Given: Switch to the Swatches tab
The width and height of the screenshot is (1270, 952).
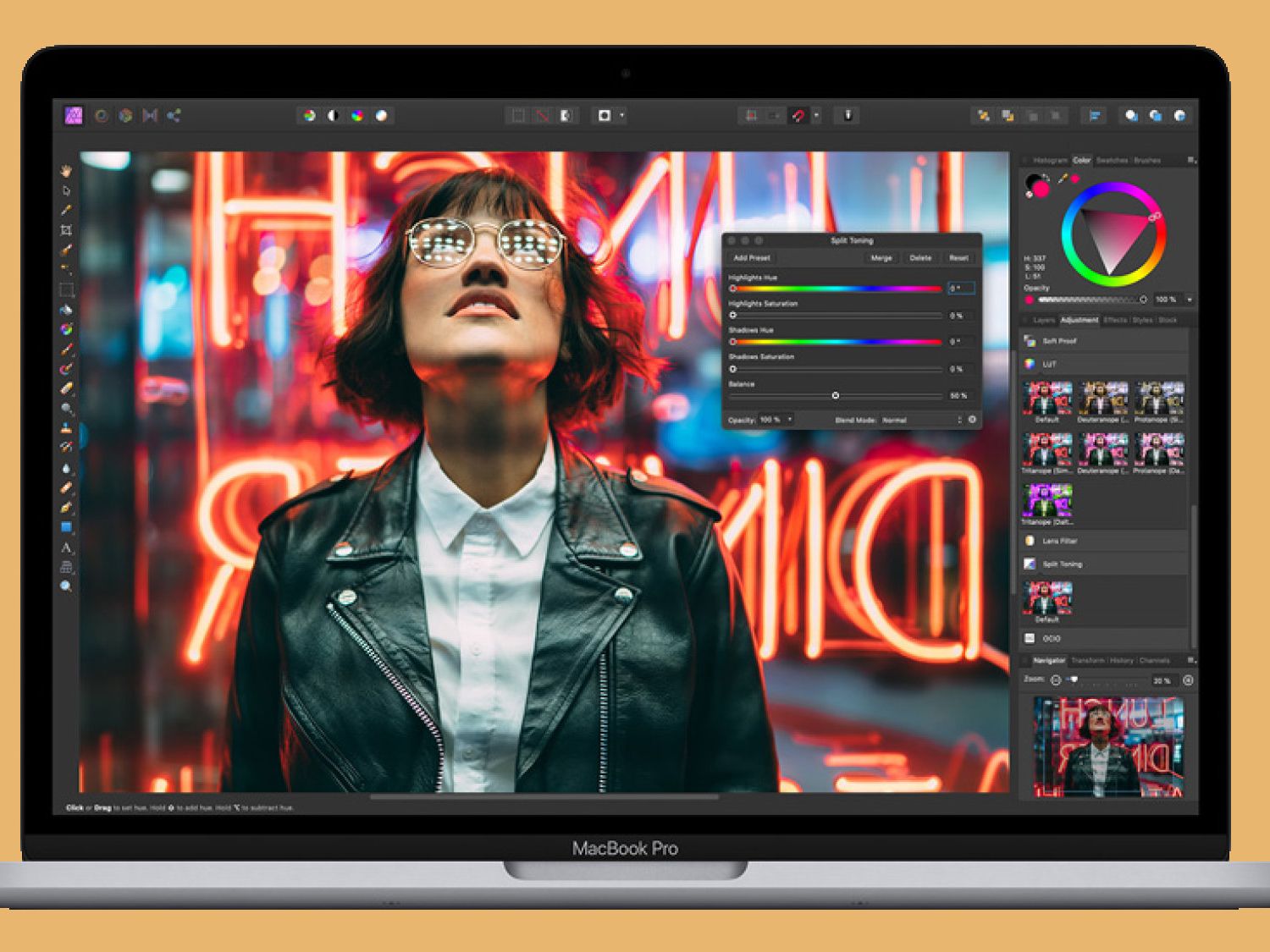Looking at the screenshot, I should (x=1113, y=160).
